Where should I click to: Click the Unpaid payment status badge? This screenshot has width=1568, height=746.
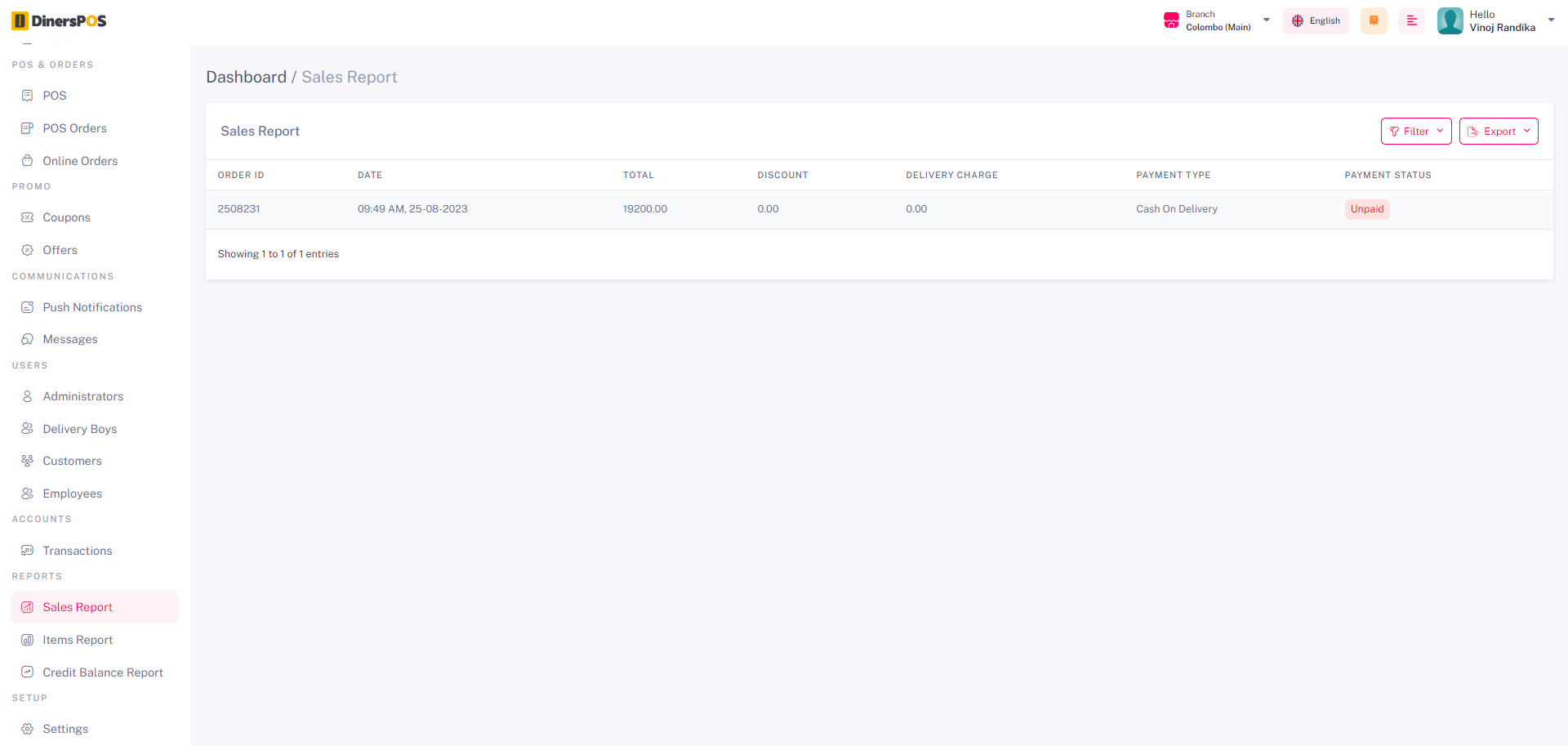pos(1366,209)
